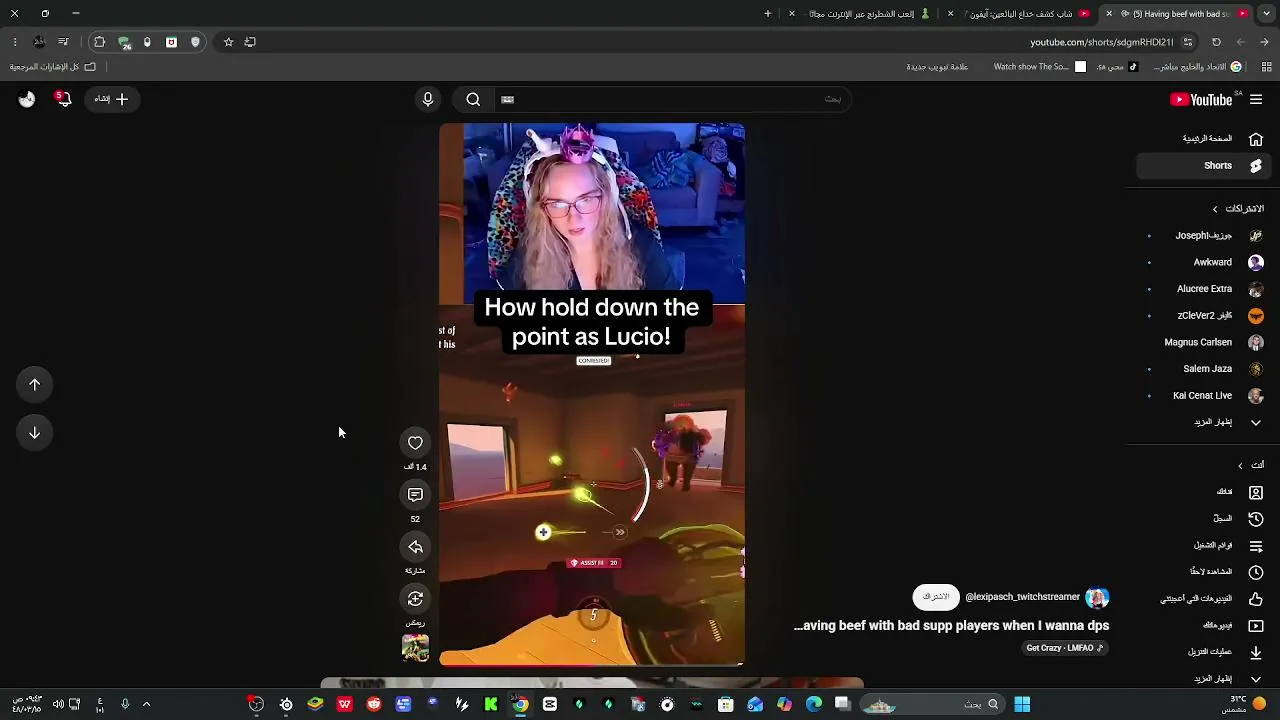Screen dimensions: 1280x720
Task: Like the Lucio short with the heart icon
Action: [415, 443]
